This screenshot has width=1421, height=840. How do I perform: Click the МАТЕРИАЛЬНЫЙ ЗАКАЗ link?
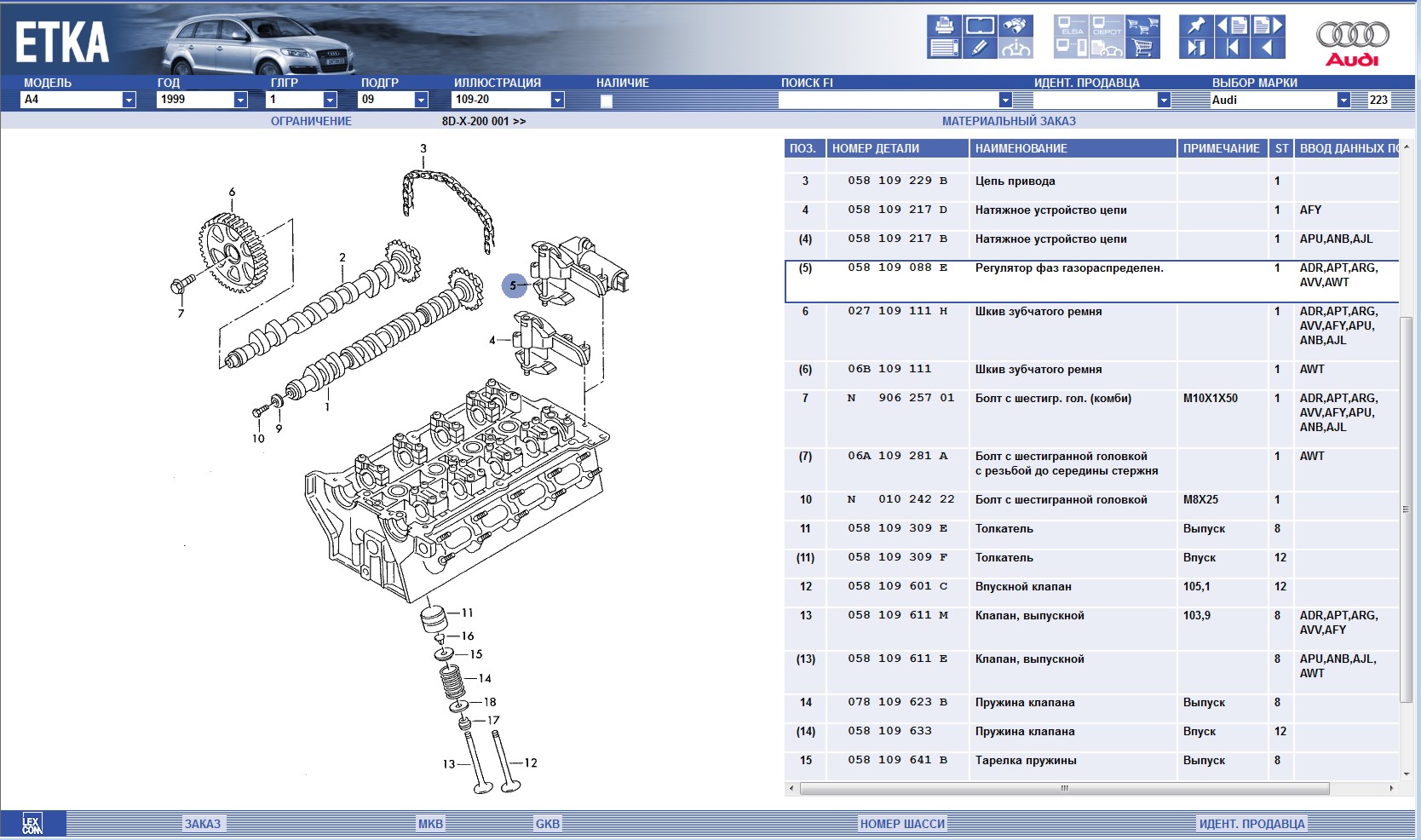coord(1009,121)
